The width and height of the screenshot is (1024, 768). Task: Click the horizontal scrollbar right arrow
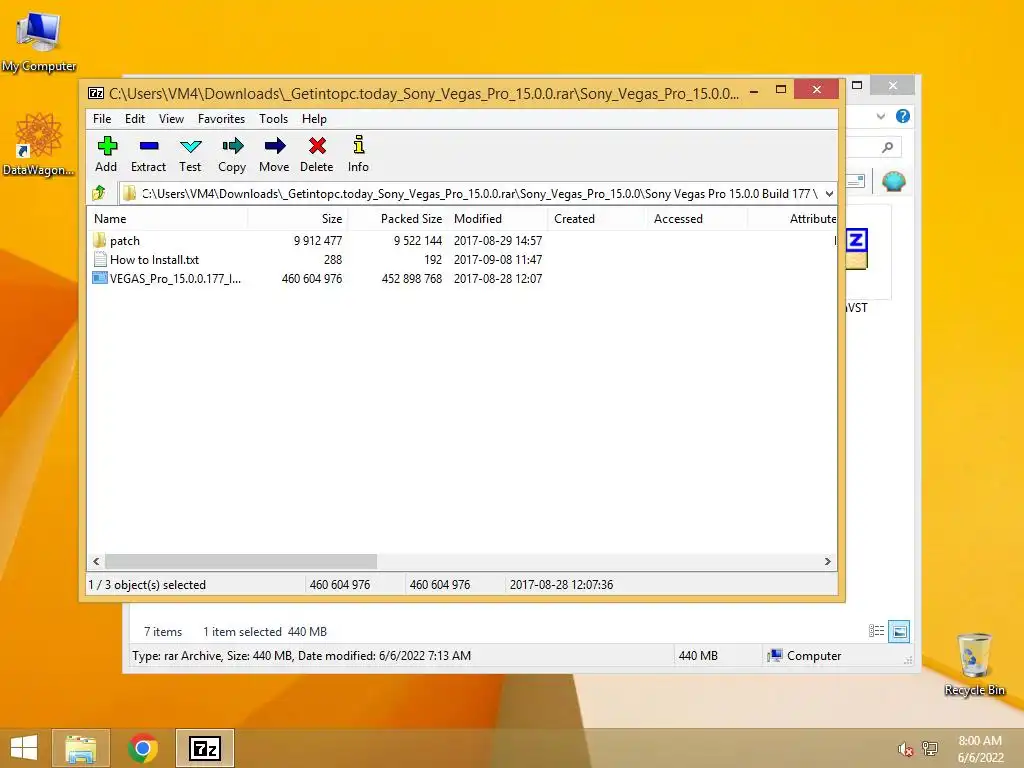[827, 562]
